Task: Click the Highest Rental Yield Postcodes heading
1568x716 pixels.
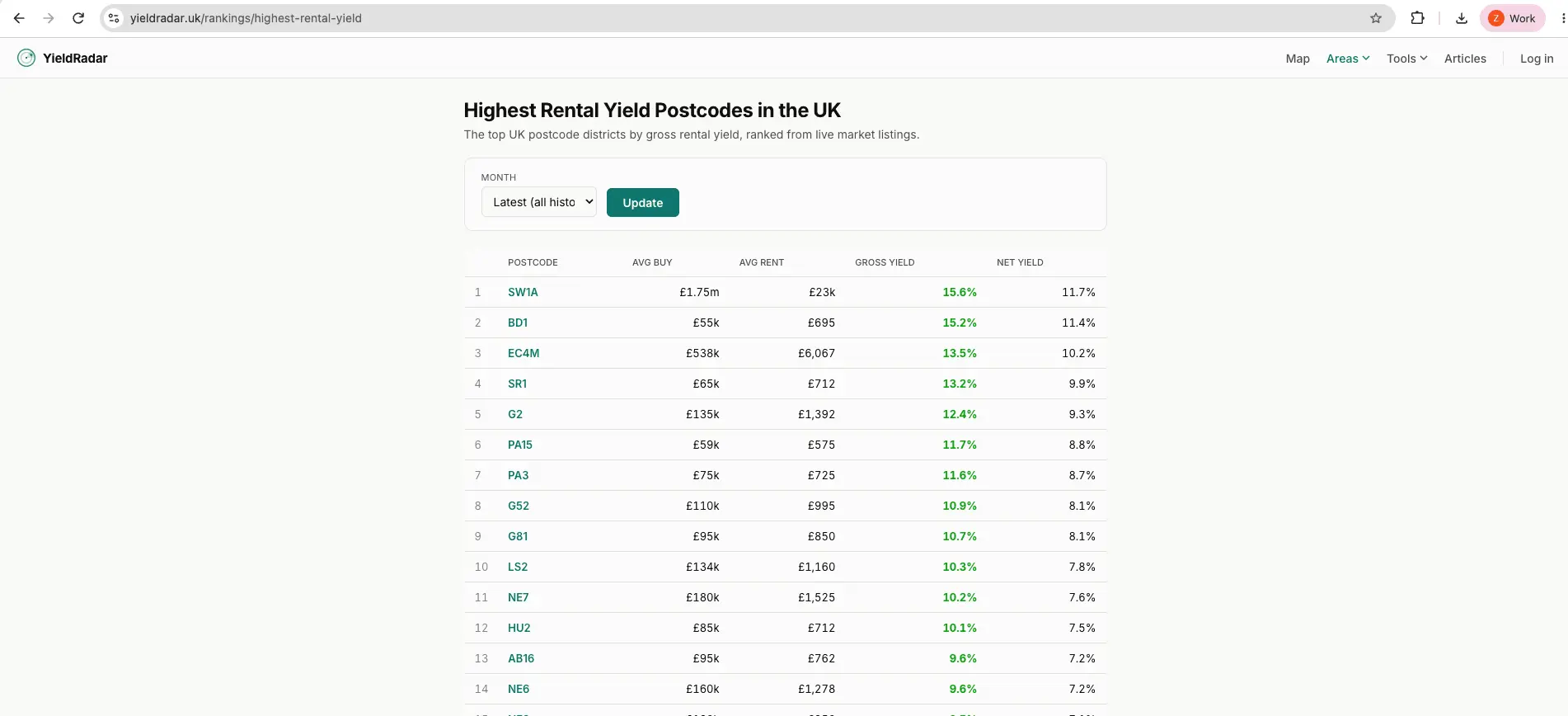Action: click(652, 110)
